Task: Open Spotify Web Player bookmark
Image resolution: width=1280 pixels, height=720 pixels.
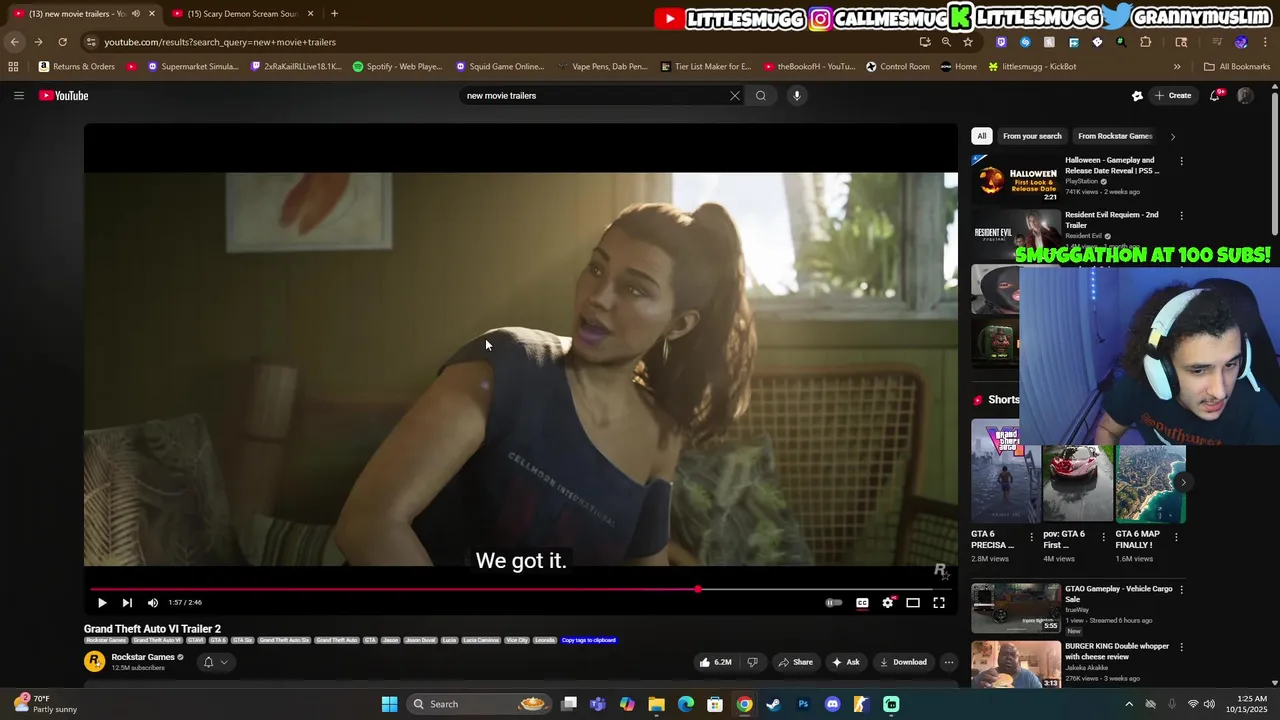Action: pyautogui.click(x=397, y=67)
